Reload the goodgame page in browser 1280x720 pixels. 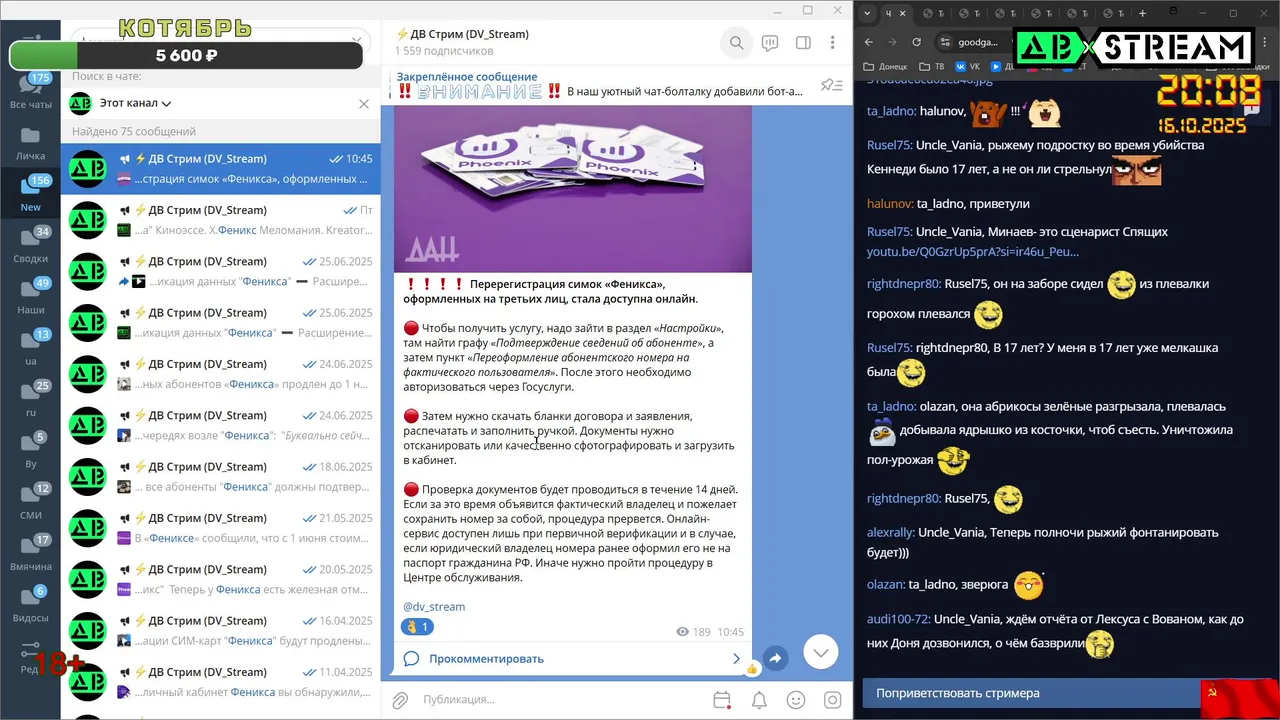click(917, 42)
